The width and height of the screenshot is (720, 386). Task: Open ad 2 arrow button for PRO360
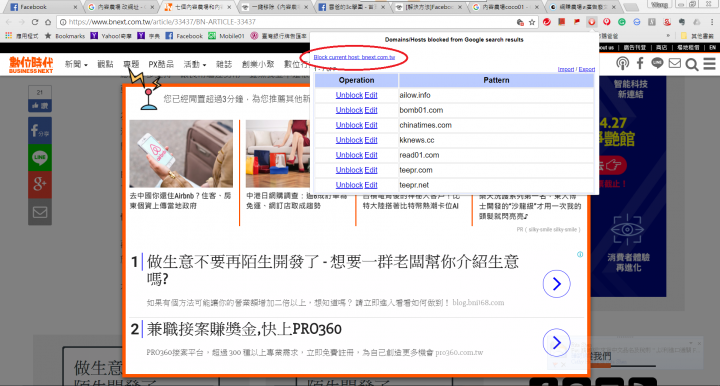point(557,342)
